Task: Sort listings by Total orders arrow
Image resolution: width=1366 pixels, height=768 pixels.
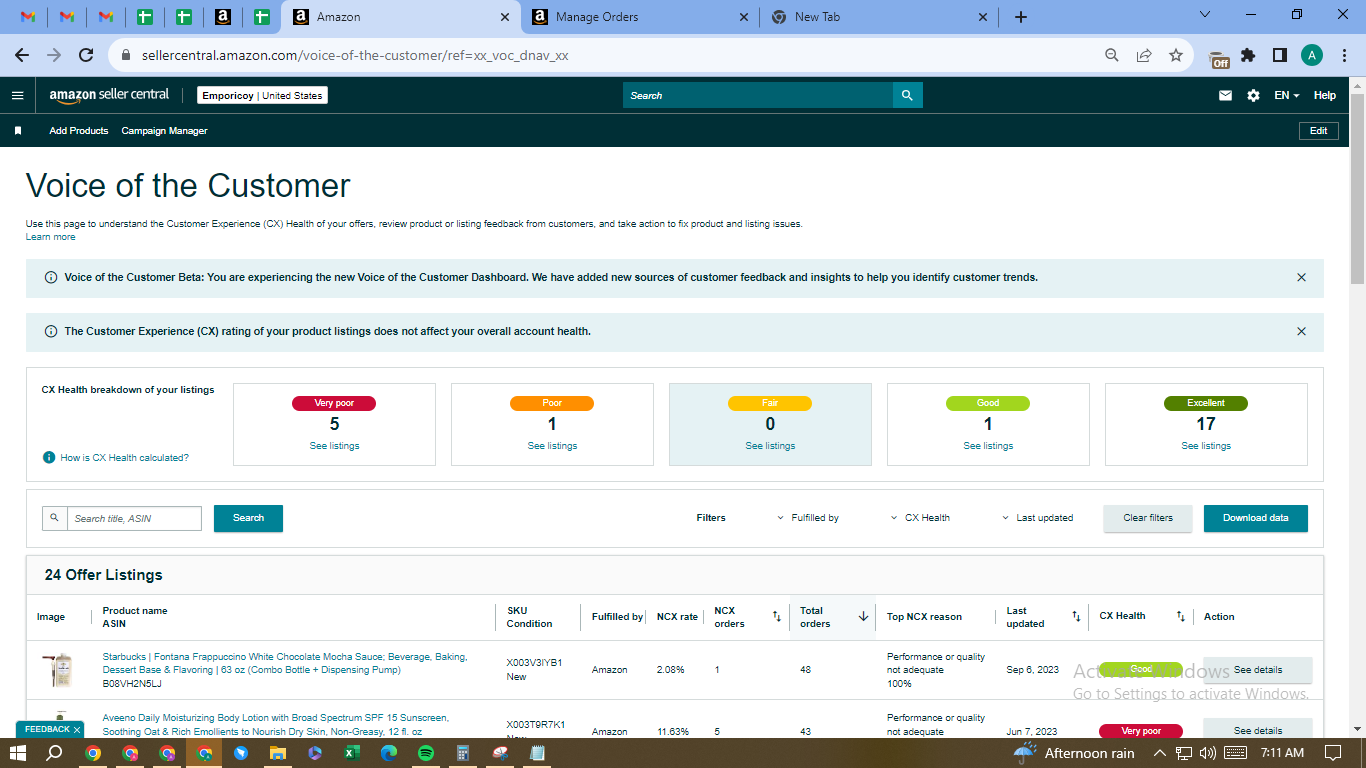Action: click(x=863, y=617)
